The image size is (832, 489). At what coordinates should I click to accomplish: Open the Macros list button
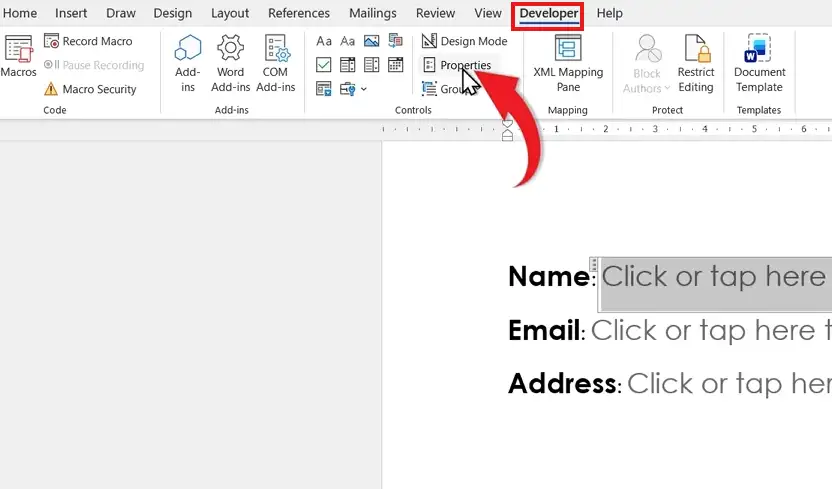click(x=18, y=56)
